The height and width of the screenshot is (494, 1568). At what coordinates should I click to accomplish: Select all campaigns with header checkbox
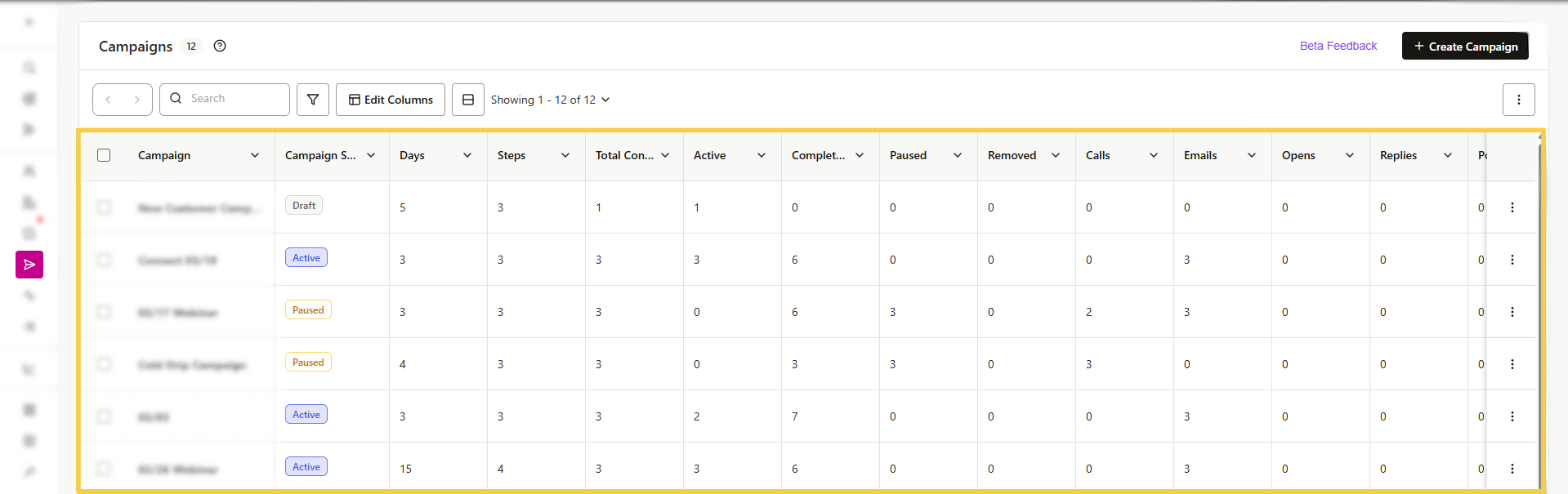tap(104, 155)
